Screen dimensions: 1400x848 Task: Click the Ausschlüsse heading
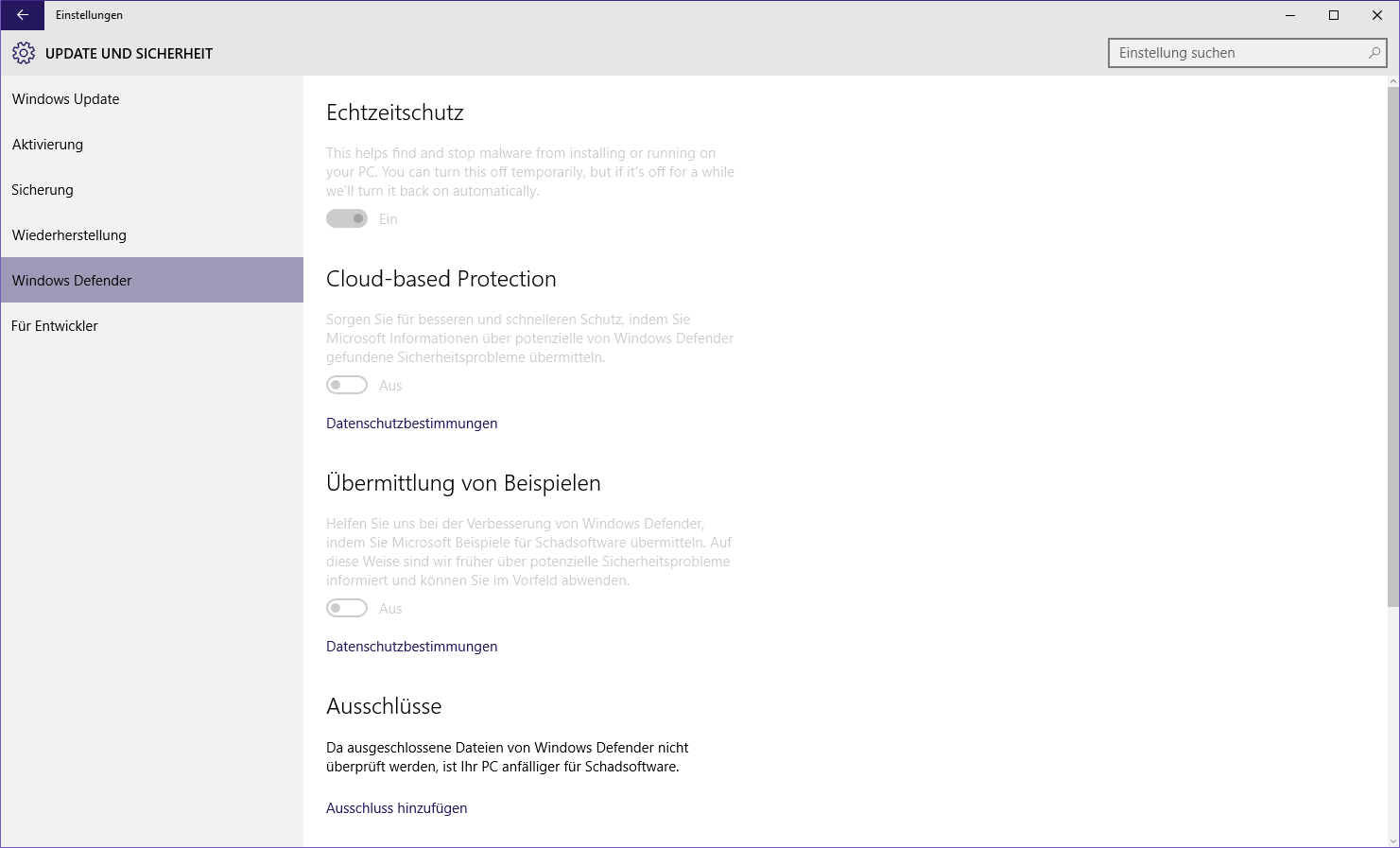tap(384, 706)
